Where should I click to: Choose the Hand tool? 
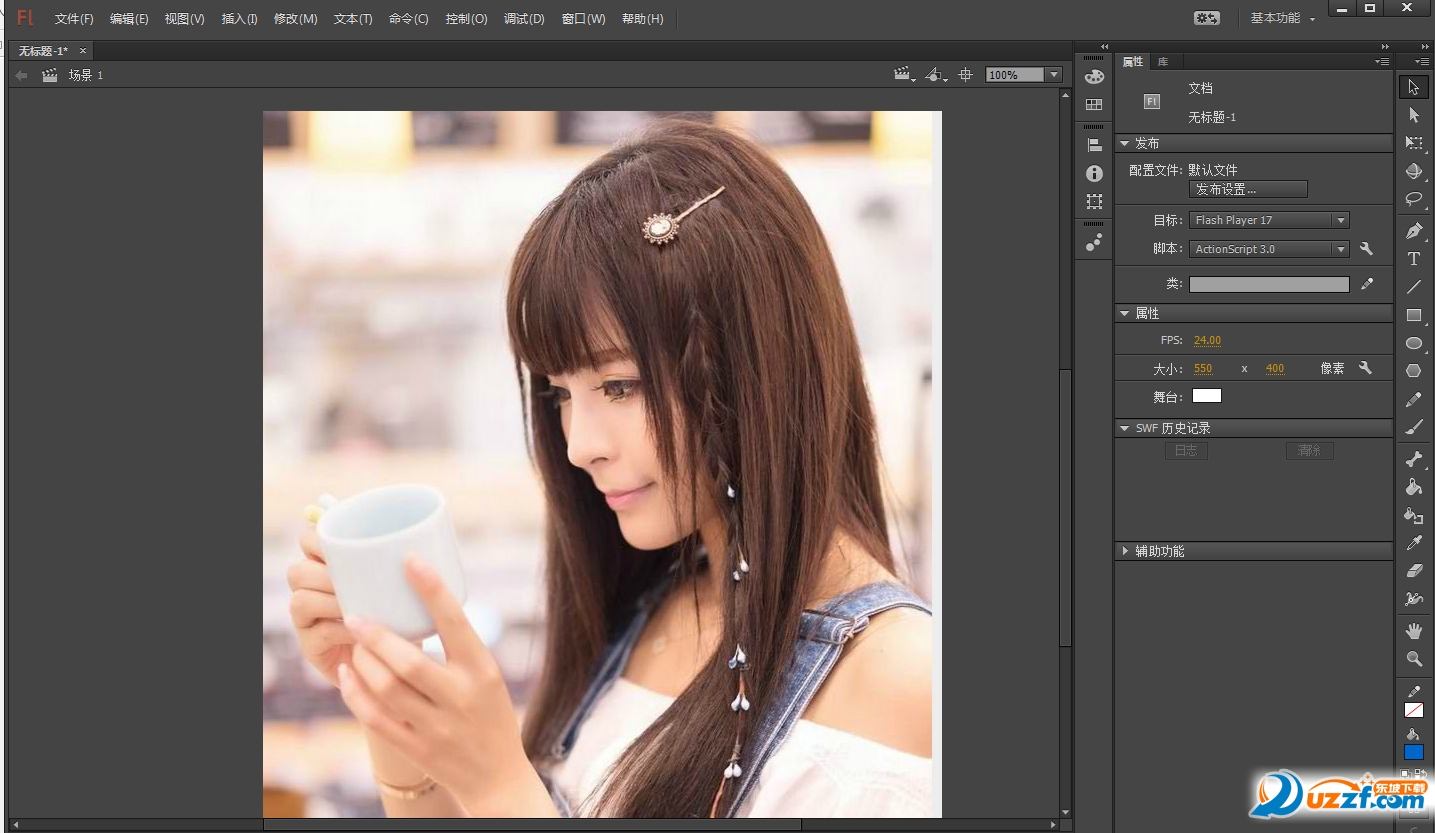click(x=1413, y=631)
